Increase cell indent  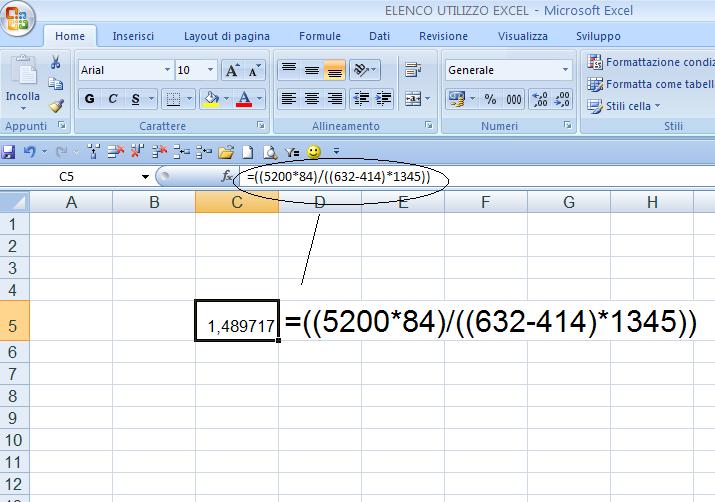pos(383,99)
